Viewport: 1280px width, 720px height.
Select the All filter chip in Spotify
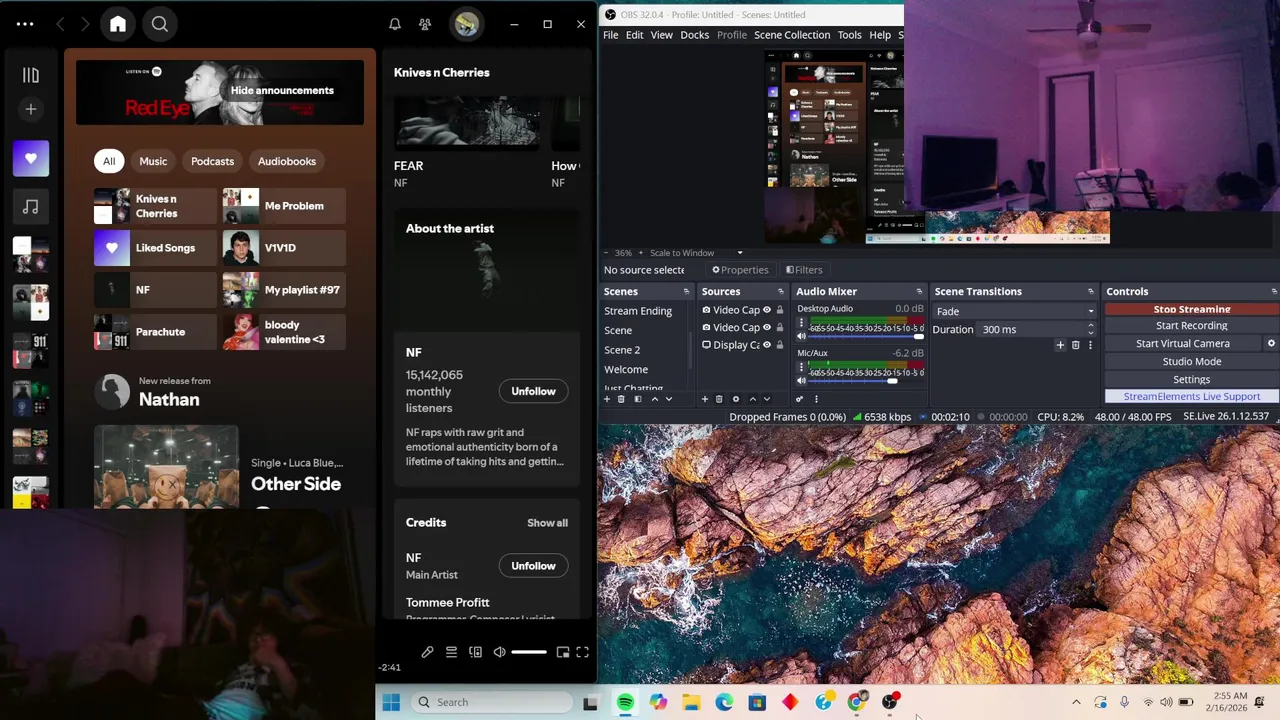pyautogui.click(x=109, y=161)
